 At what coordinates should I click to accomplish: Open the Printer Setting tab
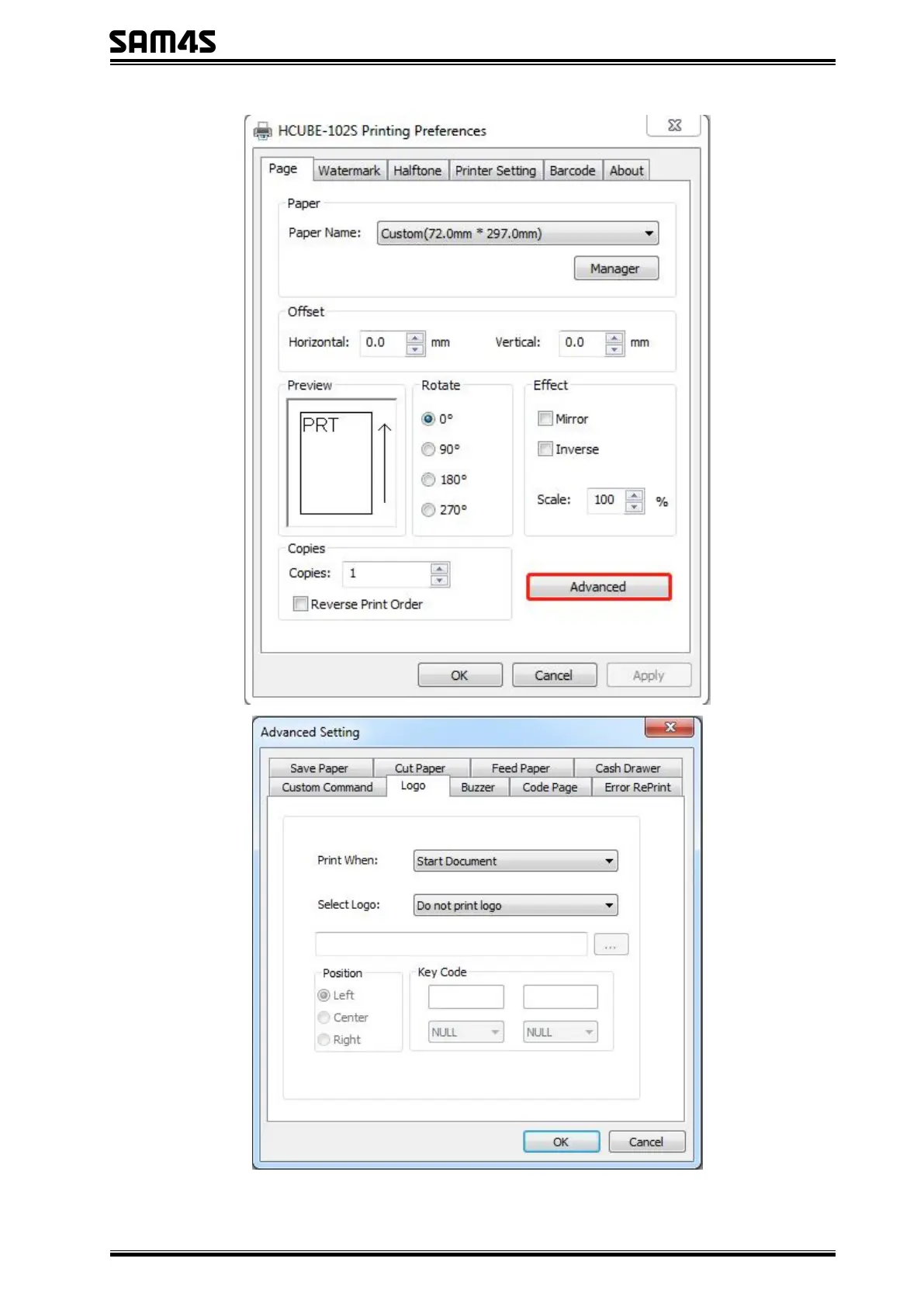(496, 171)
